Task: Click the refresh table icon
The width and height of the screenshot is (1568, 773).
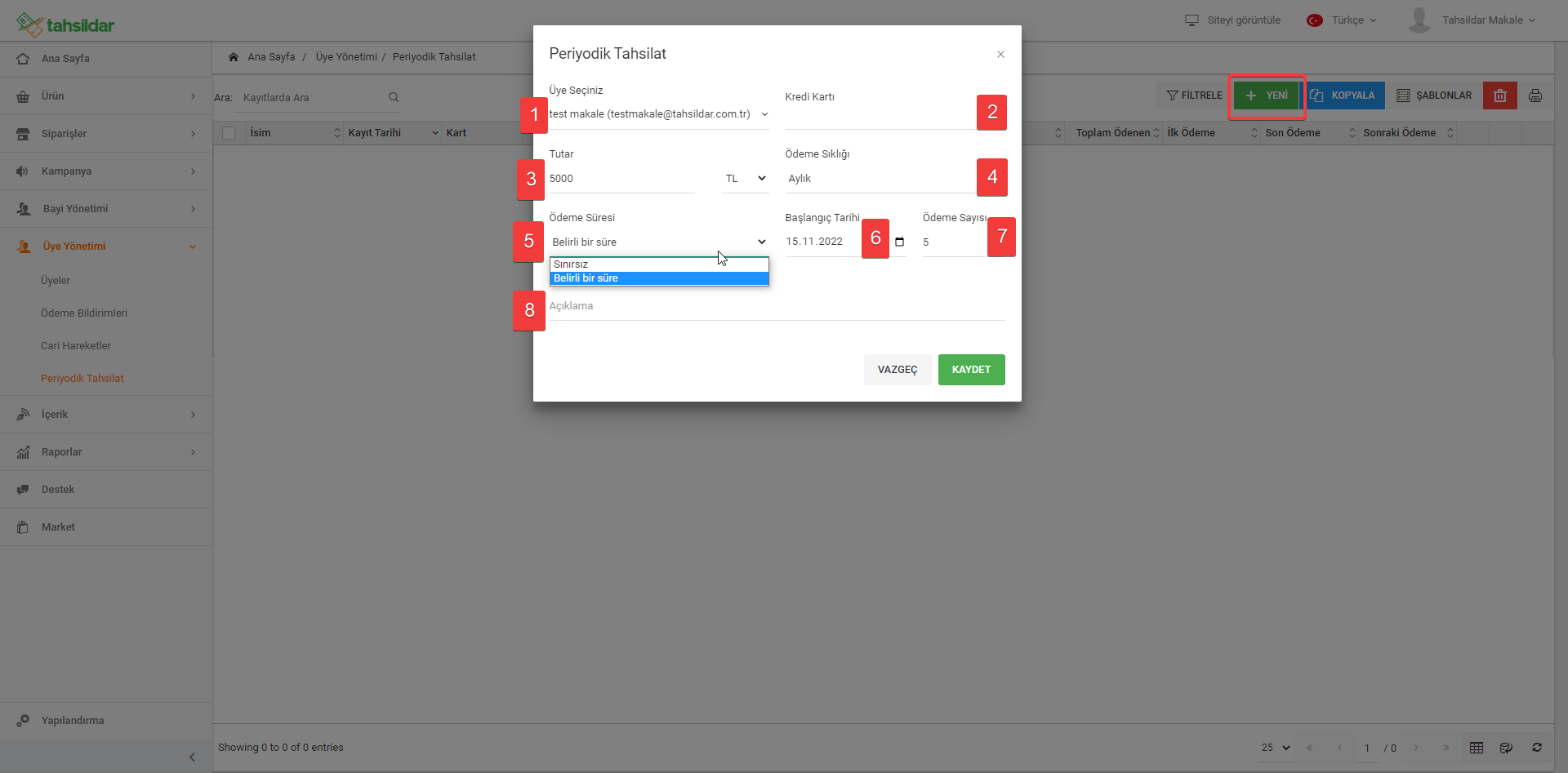Action: click(1537, 748)
